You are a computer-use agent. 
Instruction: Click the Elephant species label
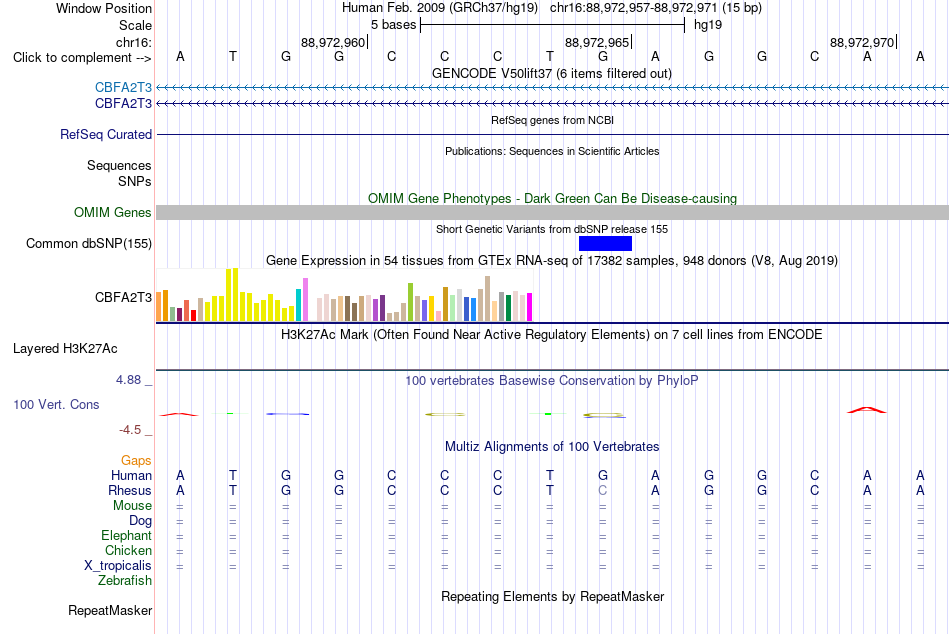tap(126, 535)
